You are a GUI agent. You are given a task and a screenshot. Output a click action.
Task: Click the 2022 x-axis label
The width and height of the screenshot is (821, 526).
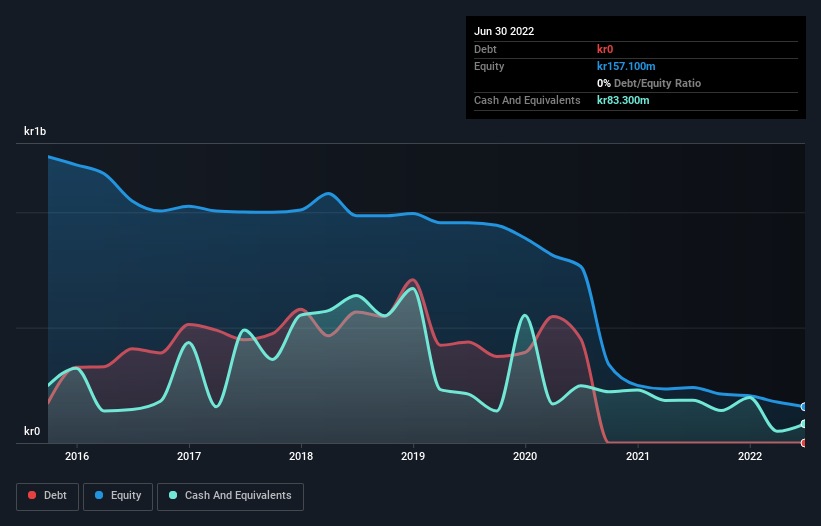(x=750, y=456)
